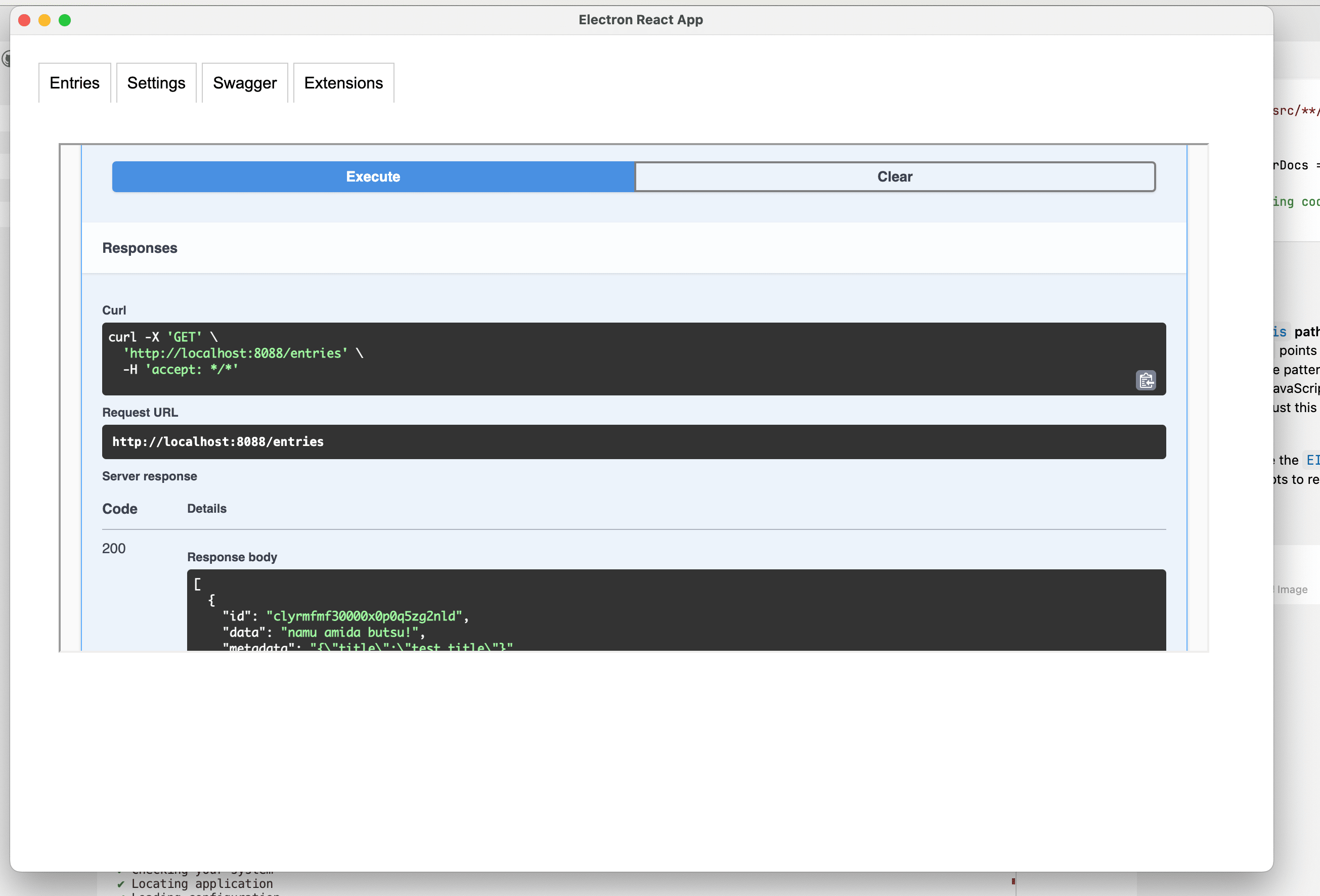Copy the curl command to clipboard
The height and width of the screenshot is (896, 1320).
(x=1145, y=380)
